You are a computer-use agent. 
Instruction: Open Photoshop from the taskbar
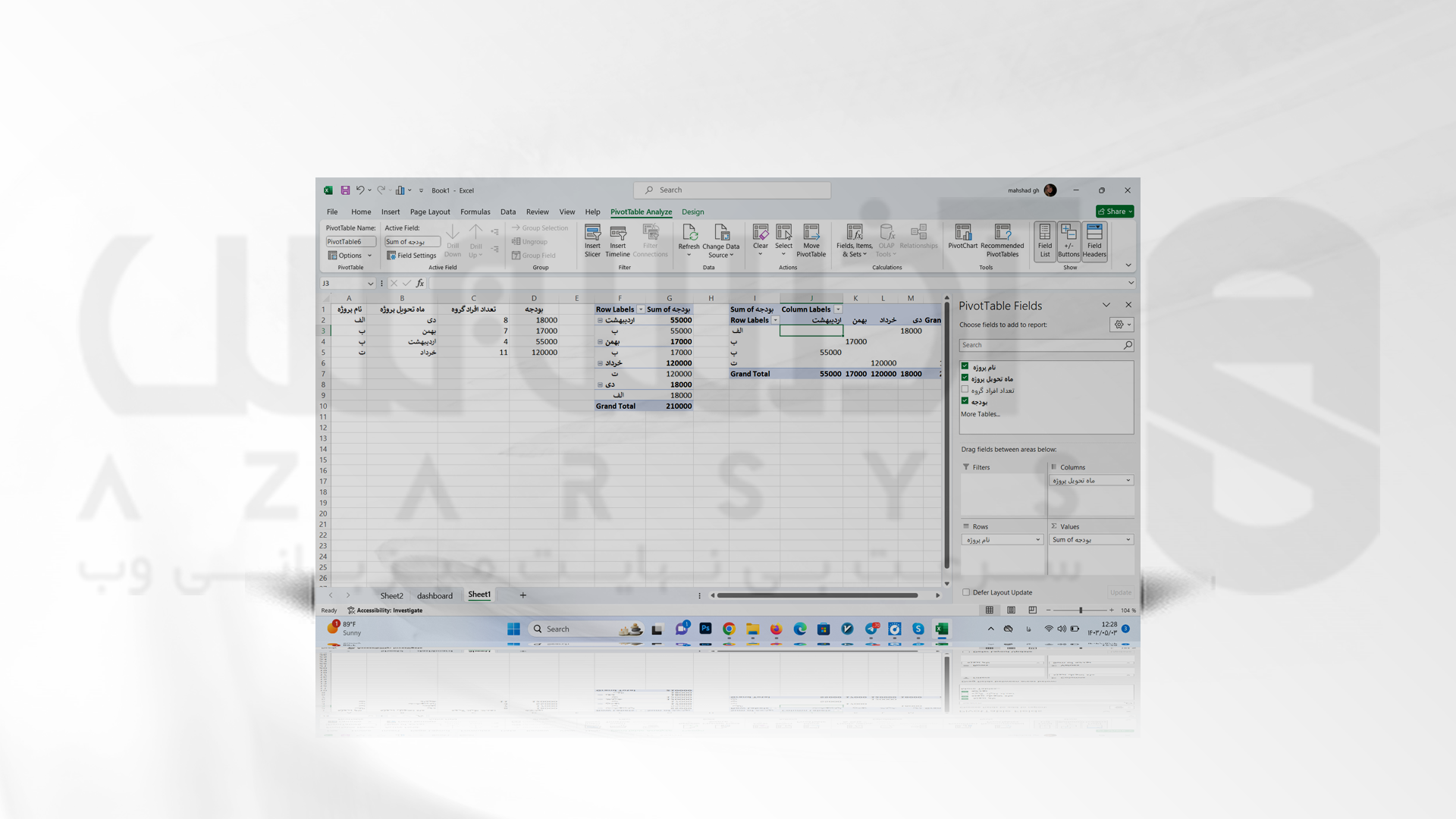(x=705, y=629)
